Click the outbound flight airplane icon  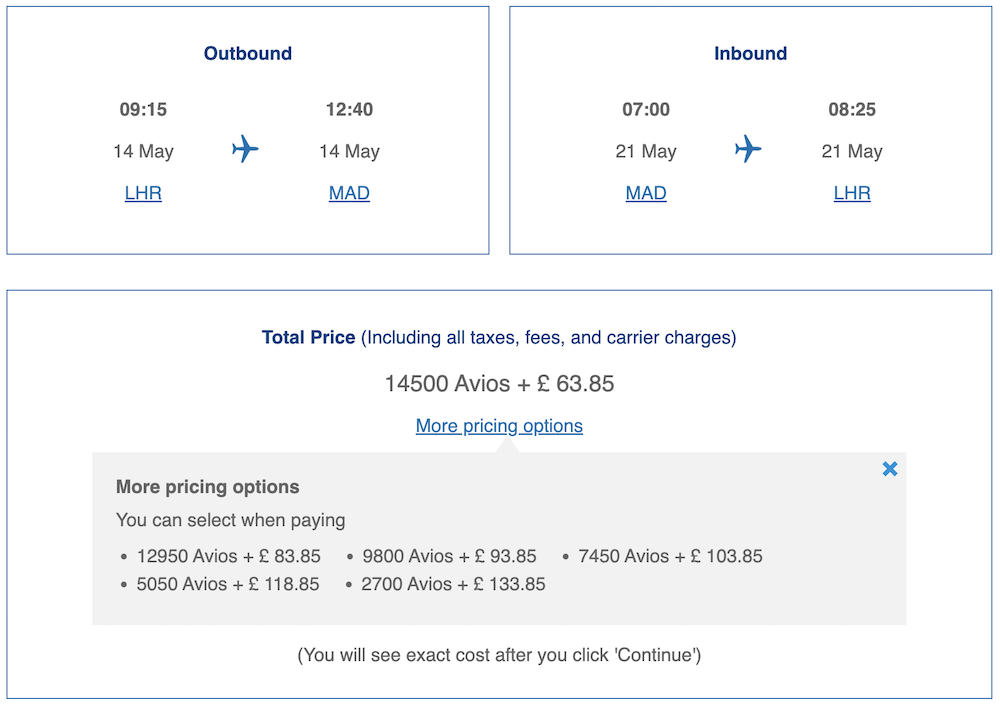coord(245,150)
